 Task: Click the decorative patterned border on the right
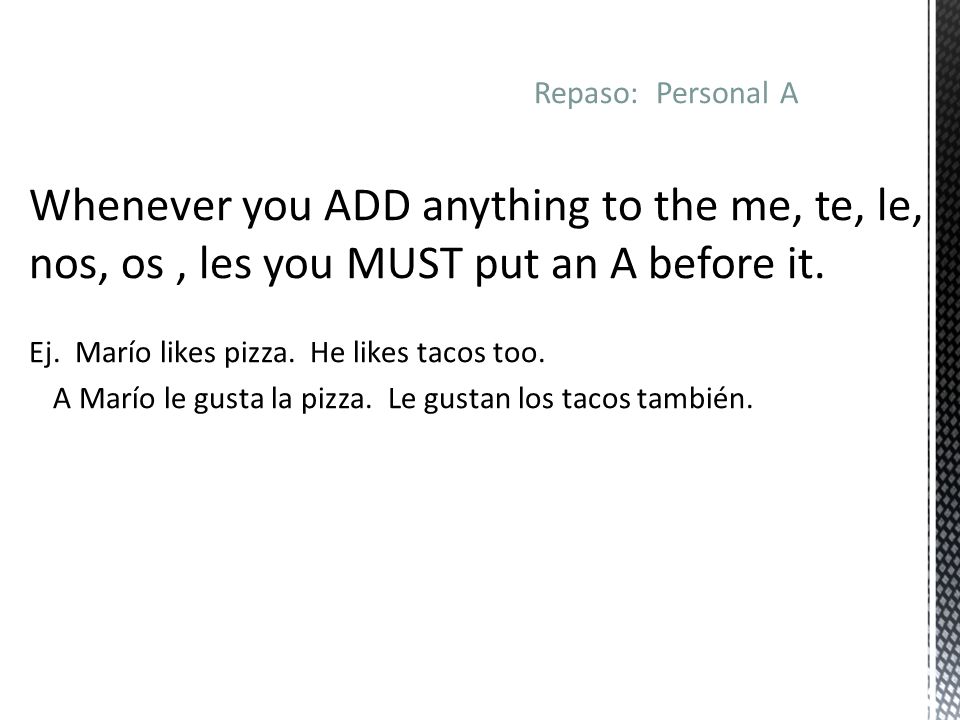click(x=945, y=360)
